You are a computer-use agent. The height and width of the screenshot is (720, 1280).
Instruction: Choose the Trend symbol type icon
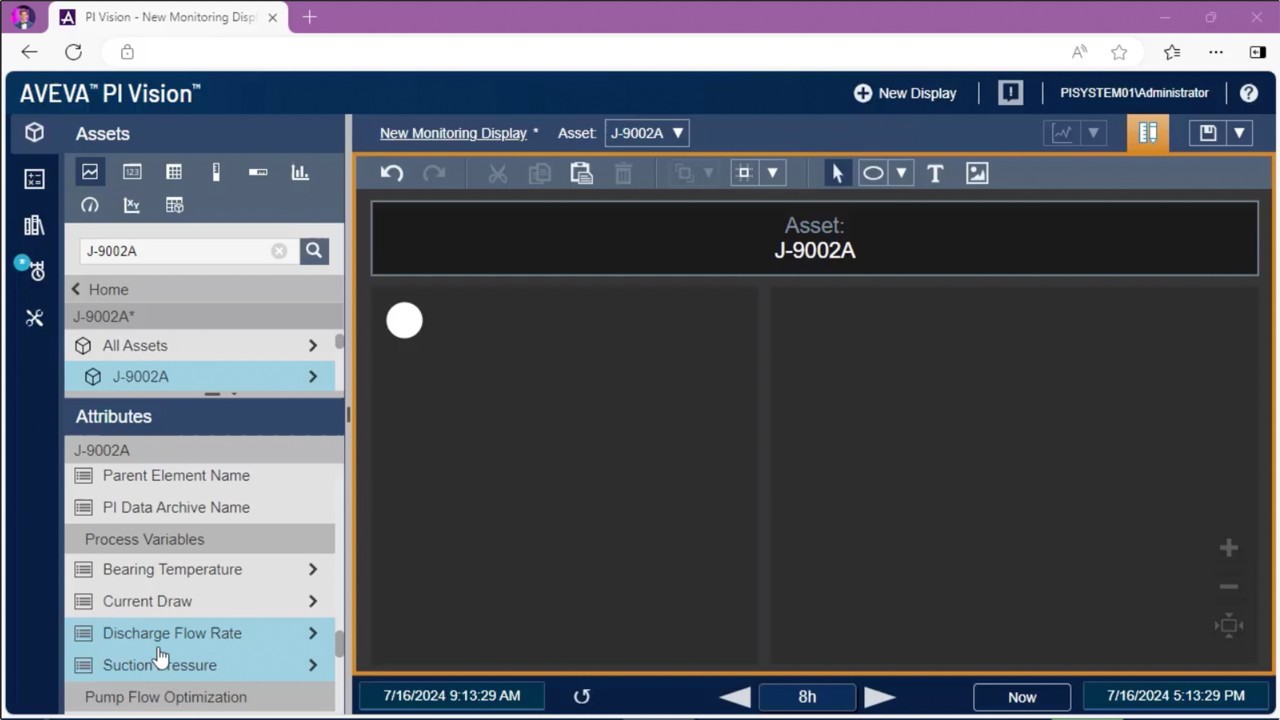(x=90, y=172)
